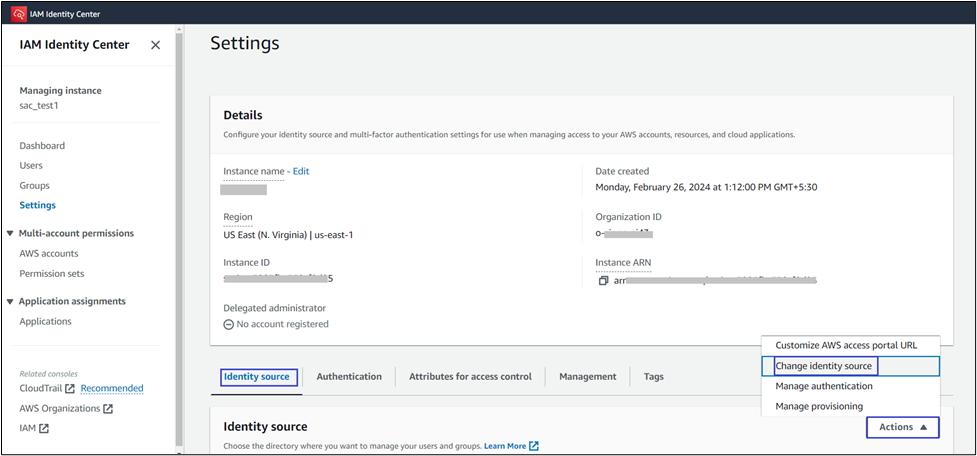977x456 pixels.
Task: Click the Learn More external link icon
Action: [x=534, y=445]
